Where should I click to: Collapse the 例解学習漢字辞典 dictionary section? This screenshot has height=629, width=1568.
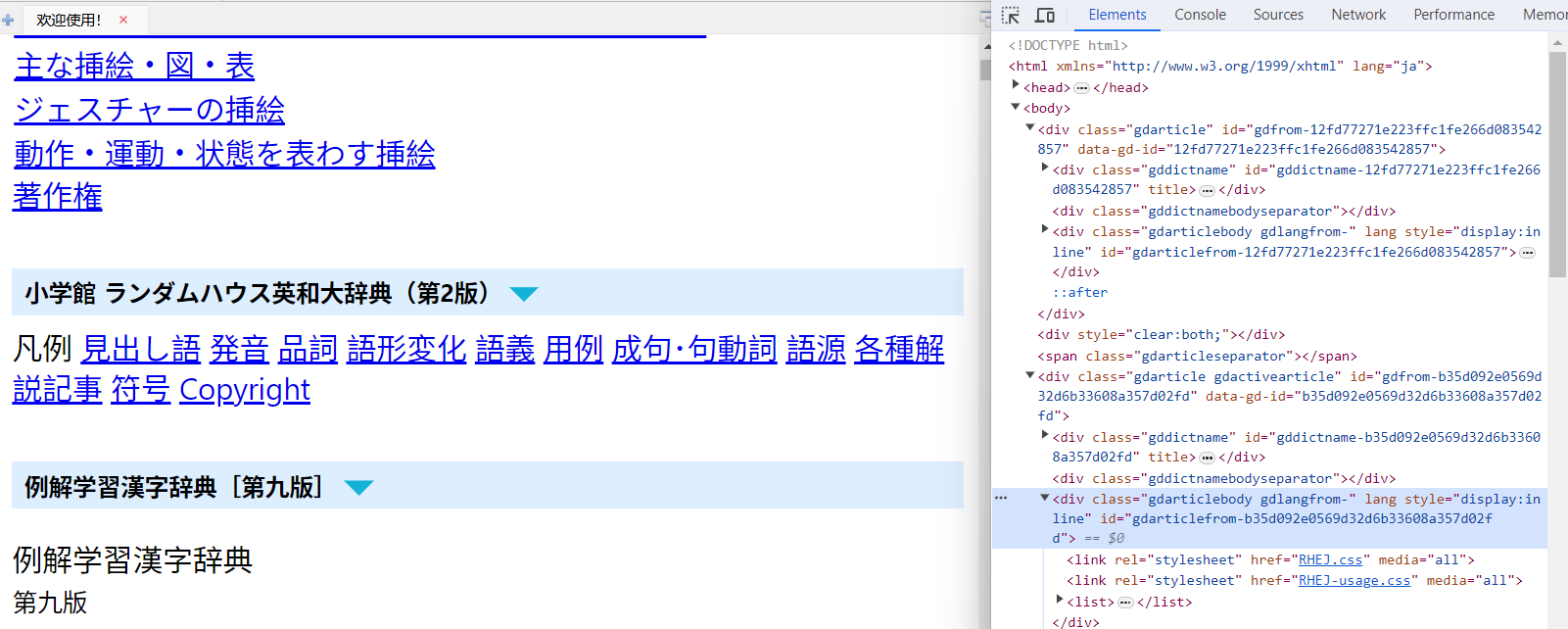tap(359, 488)
